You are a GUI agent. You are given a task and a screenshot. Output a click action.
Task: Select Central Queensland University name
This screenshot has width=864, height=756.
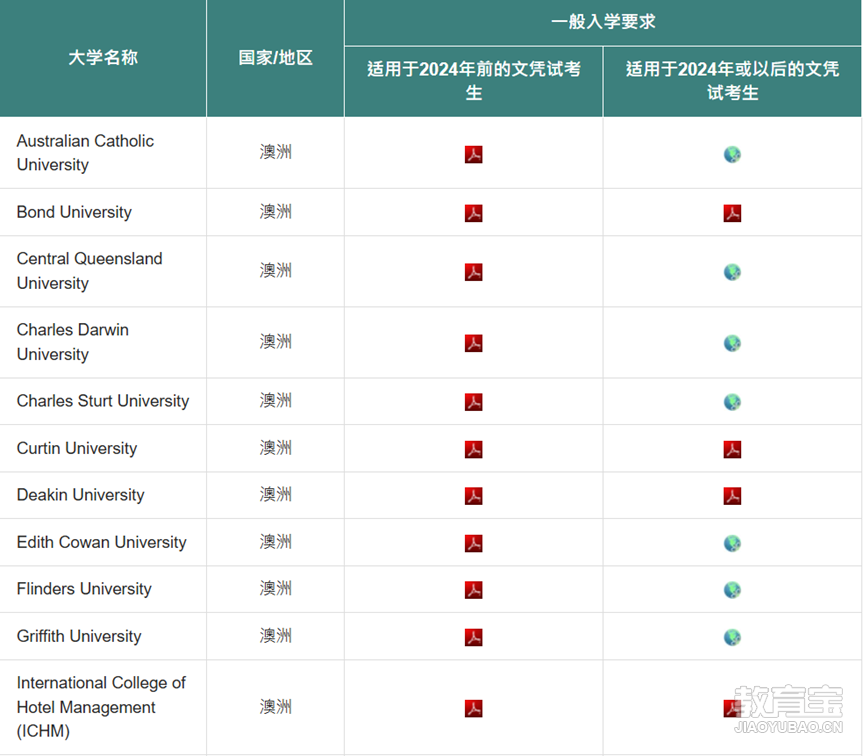[x=89, y=271]
